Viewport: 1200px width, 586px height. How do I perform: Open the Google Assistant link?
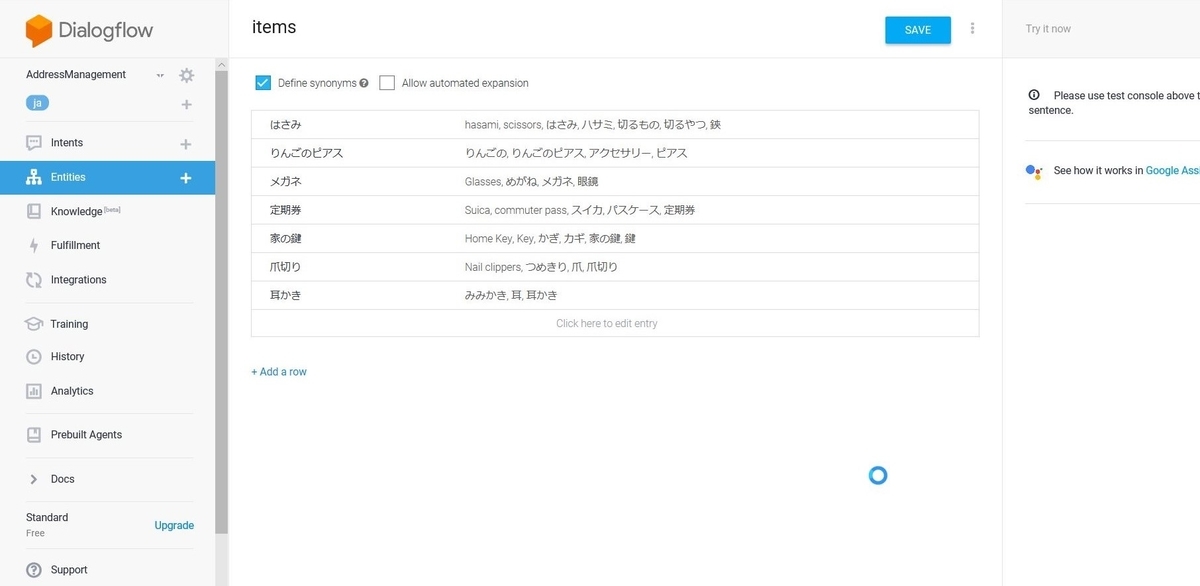pyautogui.click(x=1172, y=171)
